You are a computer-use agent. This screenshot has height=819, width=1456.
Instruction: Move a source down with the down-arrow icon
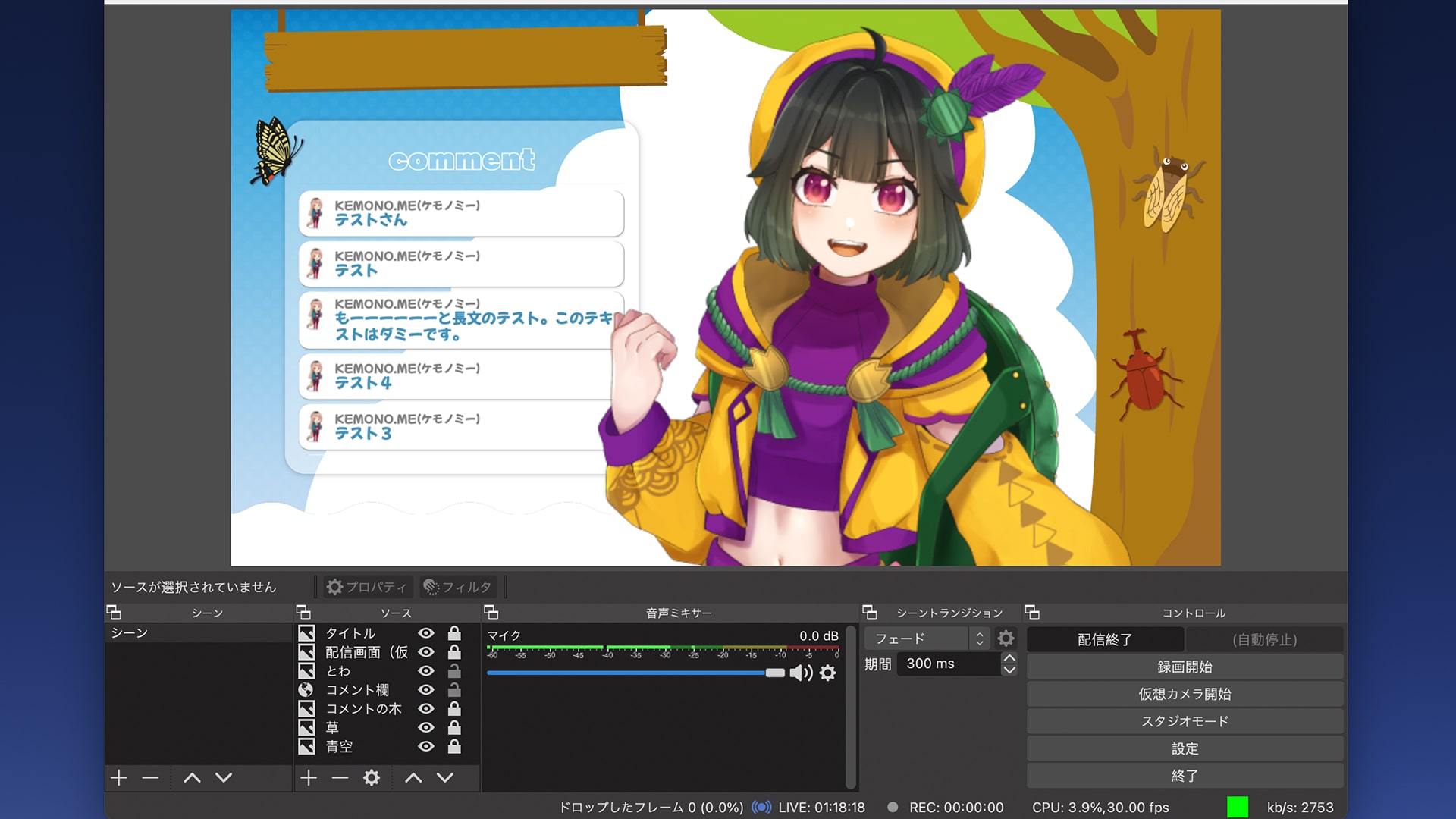(x=446, y=778)
